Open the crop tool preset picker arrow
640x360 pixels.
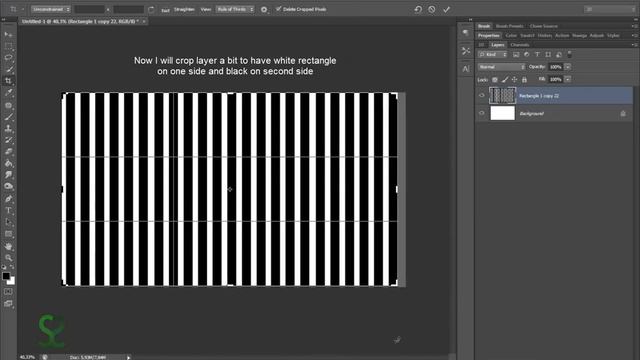[22, 9]
